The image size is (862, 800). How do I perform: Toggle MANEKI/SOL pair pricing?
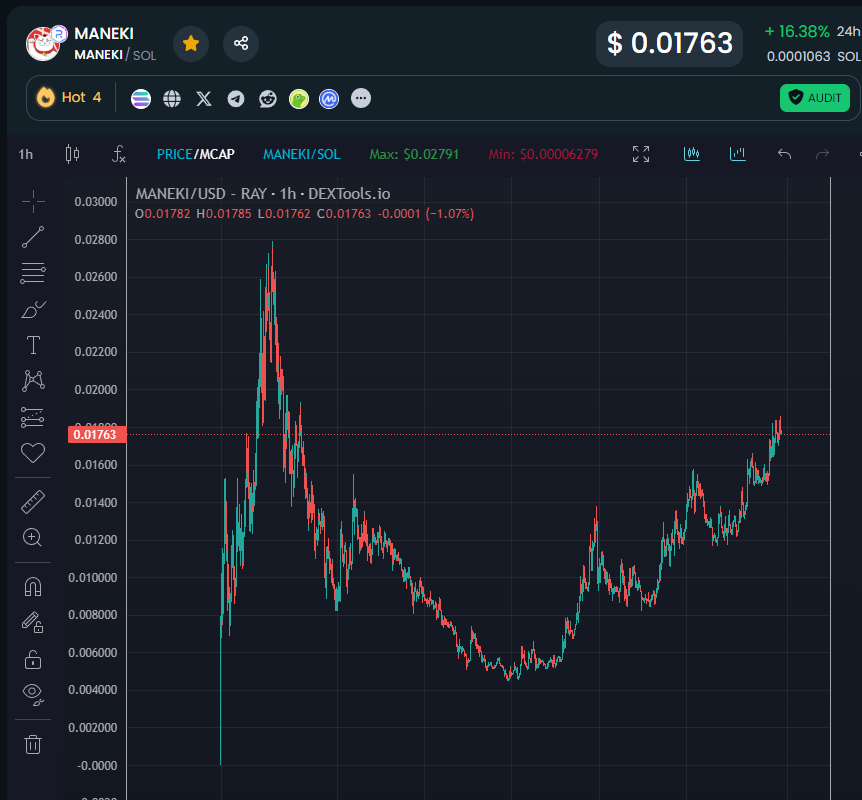302,155
